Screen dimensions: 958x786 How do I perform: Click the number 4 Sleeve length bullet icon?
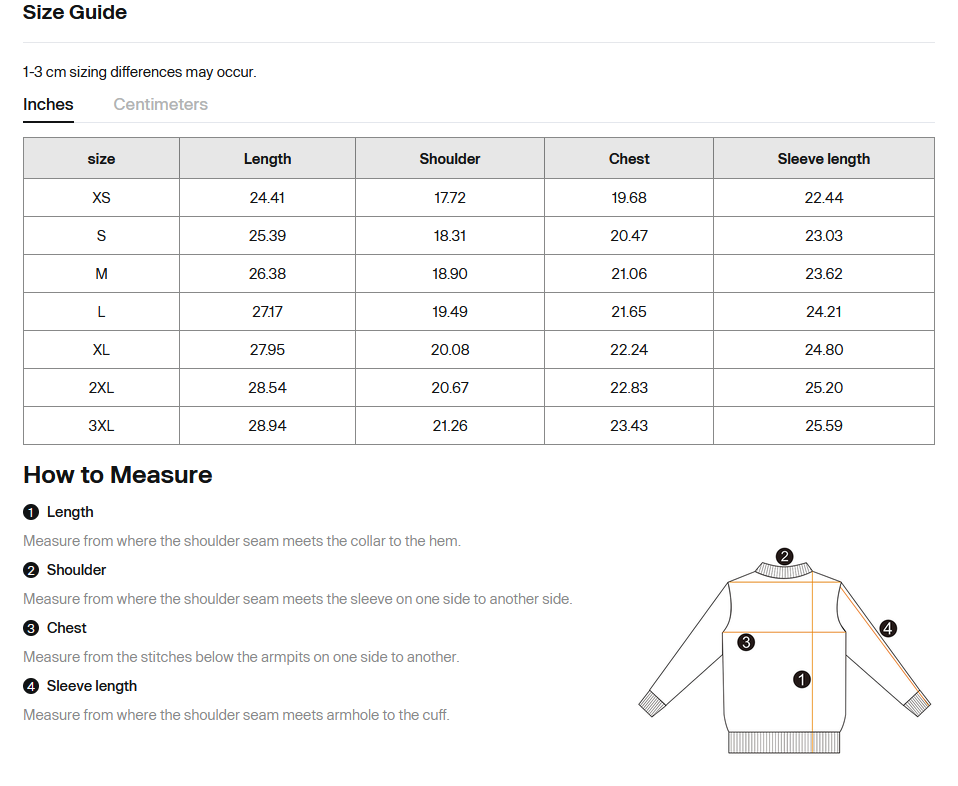click(x=31, y=686)
